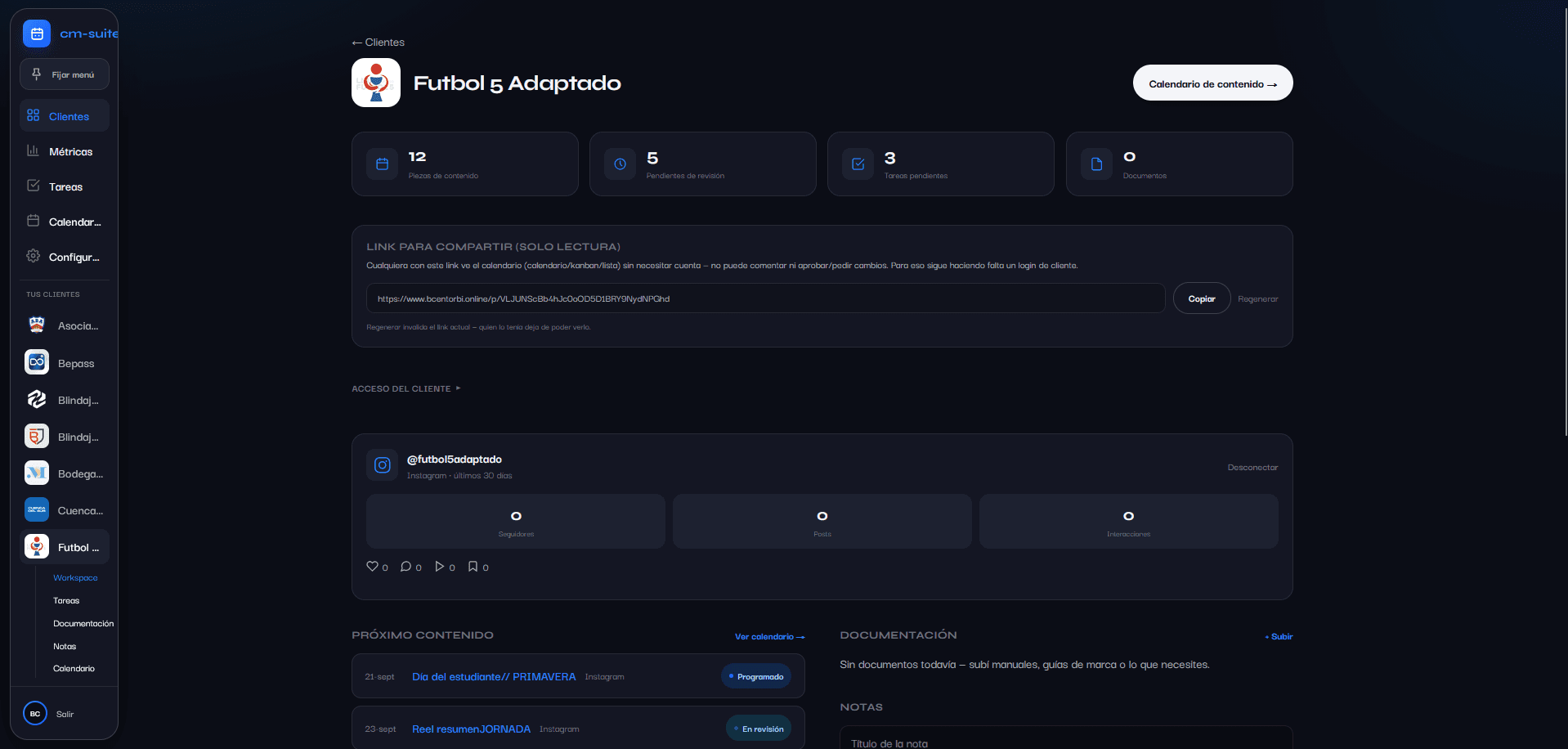Open the Clientes section in sidebar
This screenshot has width=1568, height=749.
point(65,116)
